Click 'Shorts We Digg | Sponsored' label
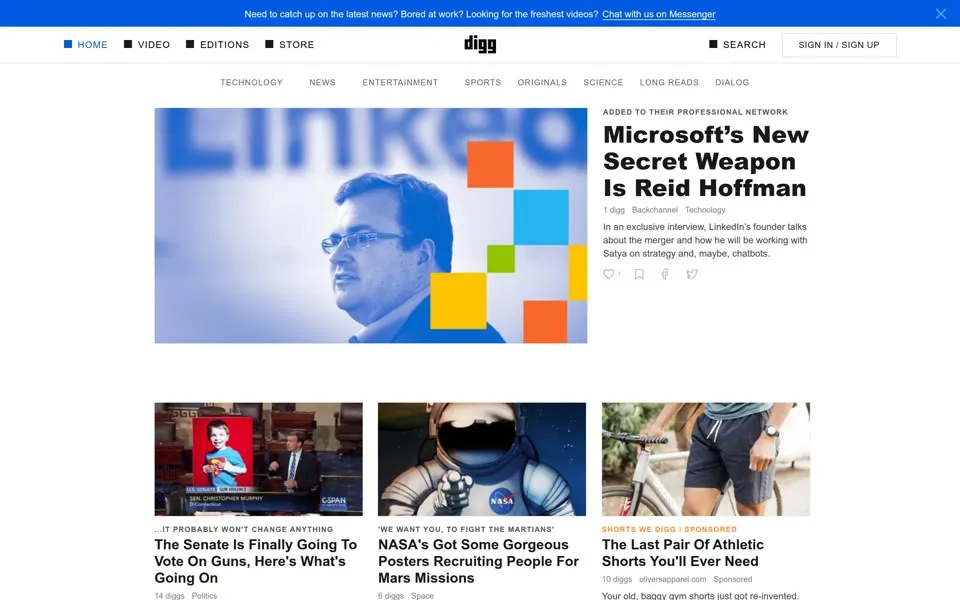Image resolution: width=960 pixels, height=600 pixels. tap(669, 529)
